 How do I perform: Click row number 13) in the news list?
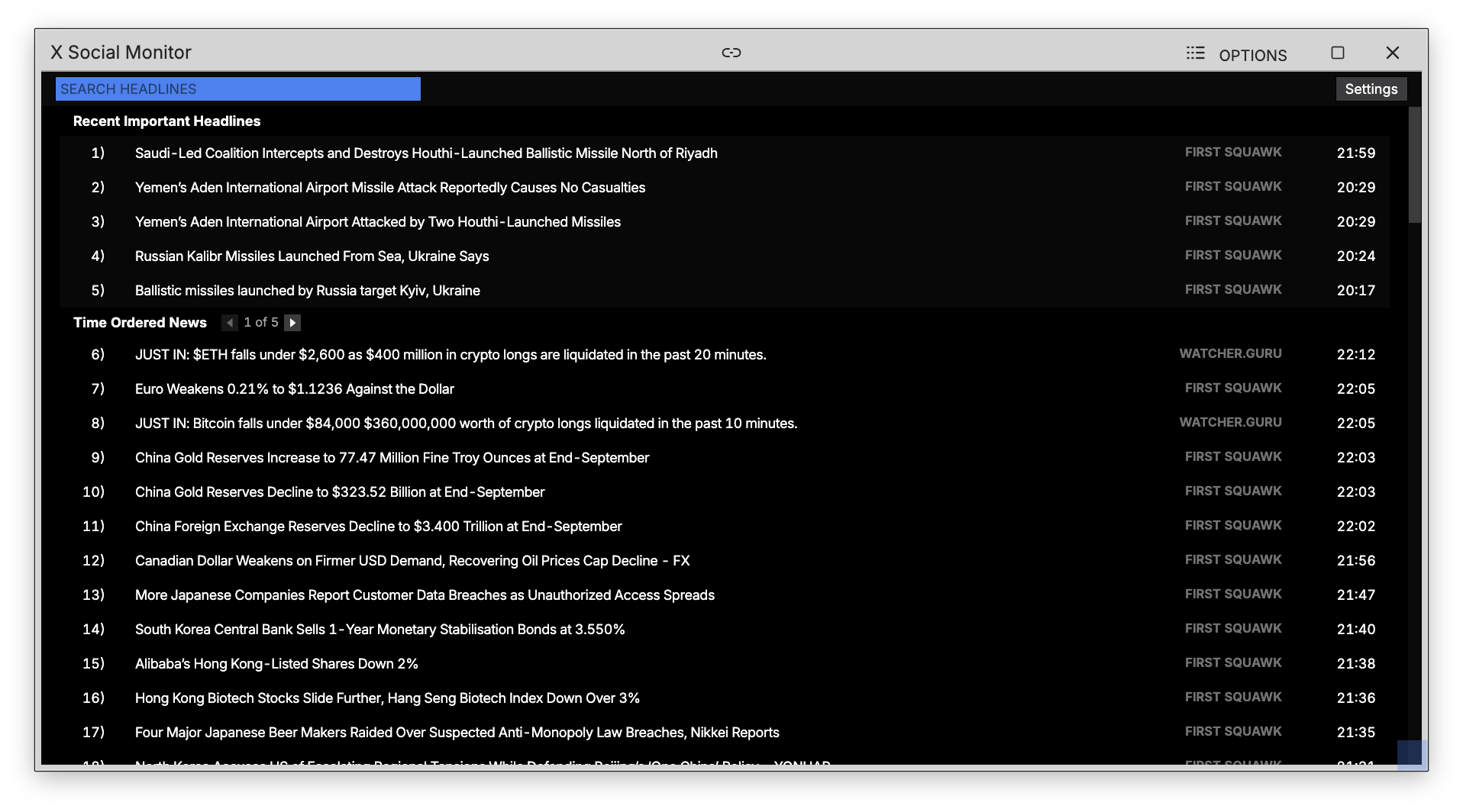93,595
